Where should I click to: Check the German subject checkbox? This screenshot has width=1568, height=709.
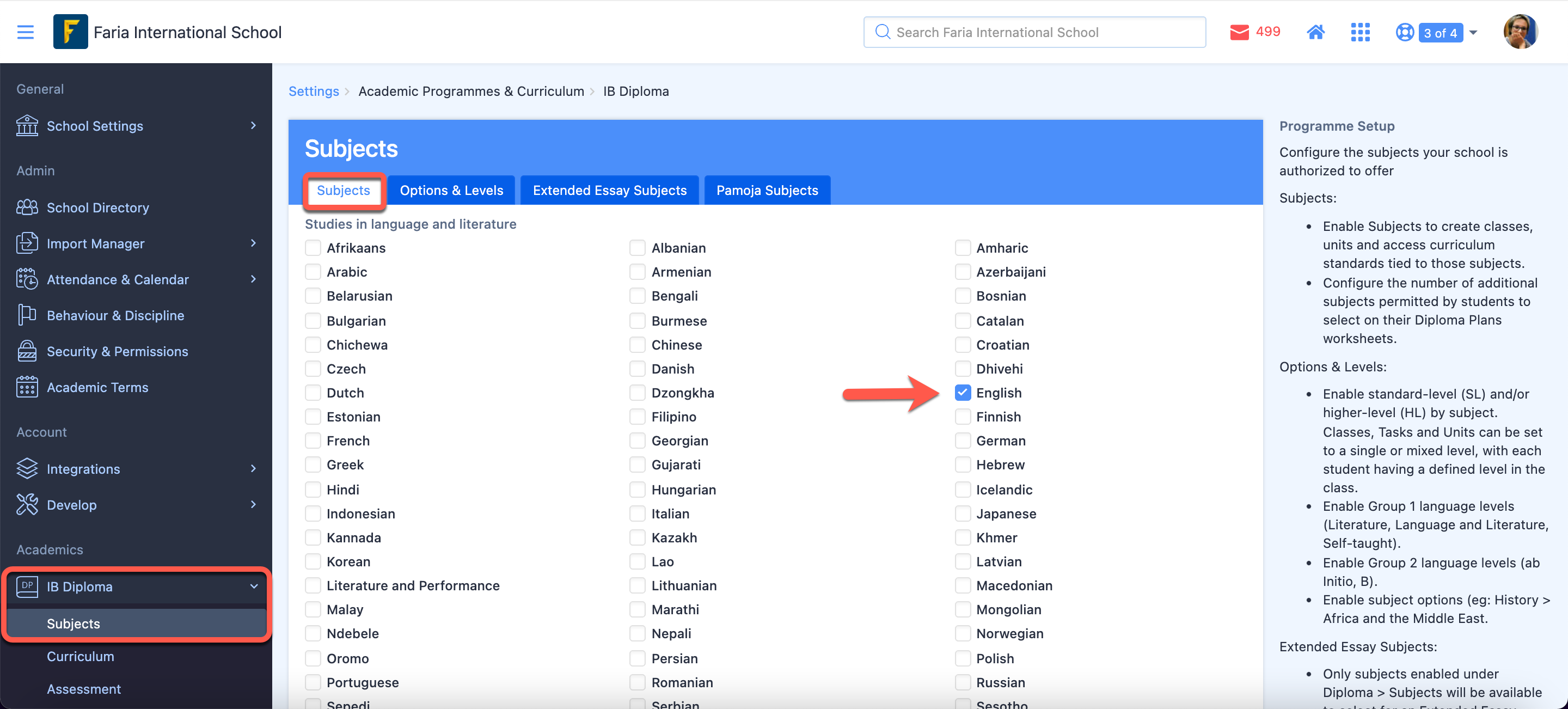[x=963, y=441]
